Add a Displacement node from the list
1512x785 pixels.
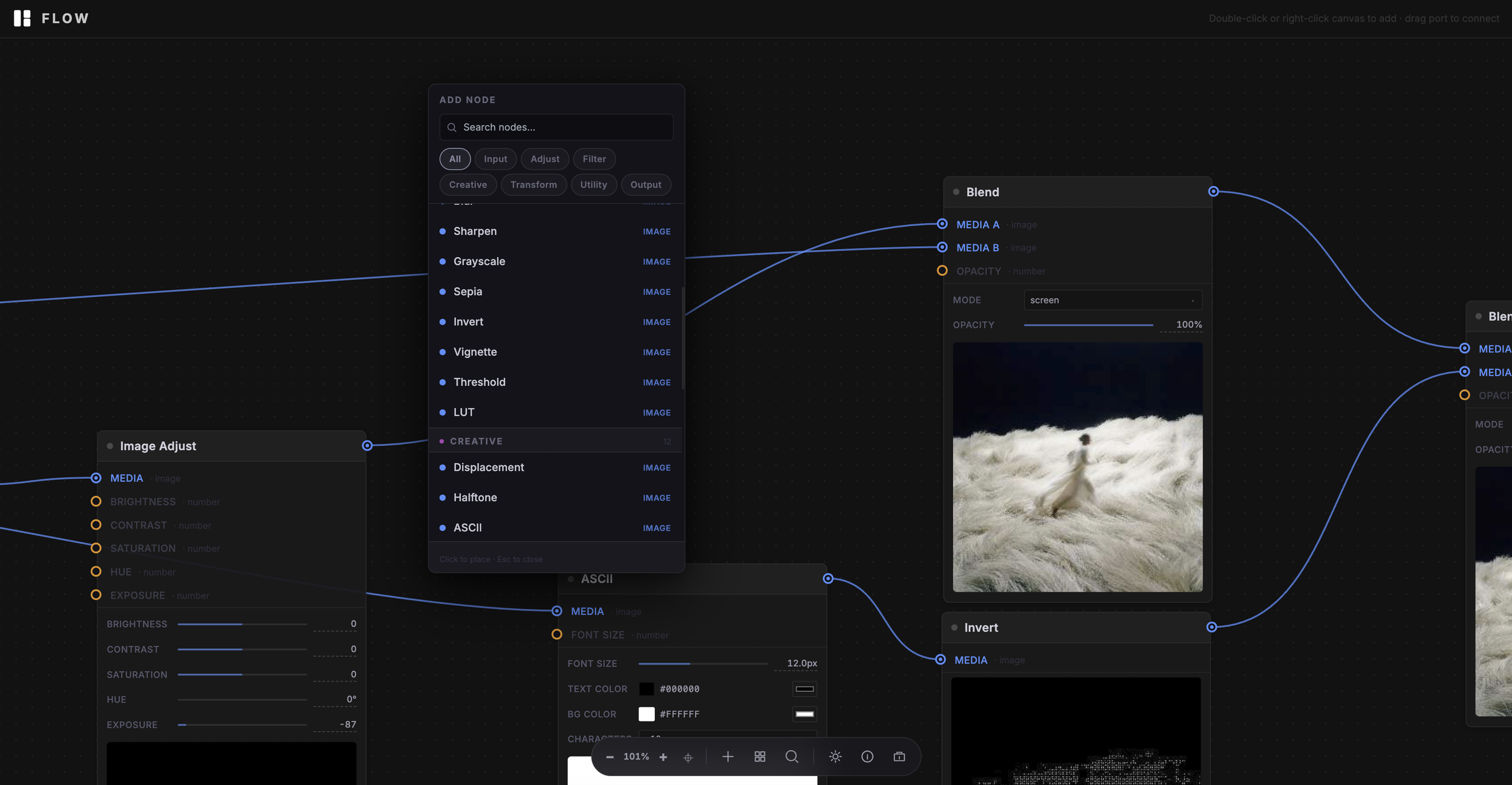click(555, 468)
